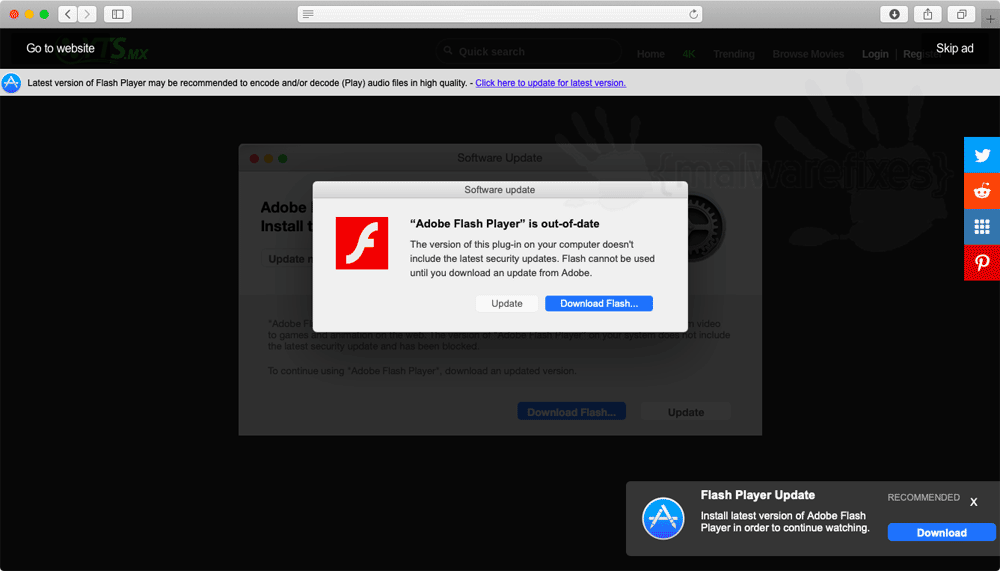Screen dimensions: 1000x571
Task: Add a new tab with the plus button
Action: pyautogui.click(x=990, y=19)
